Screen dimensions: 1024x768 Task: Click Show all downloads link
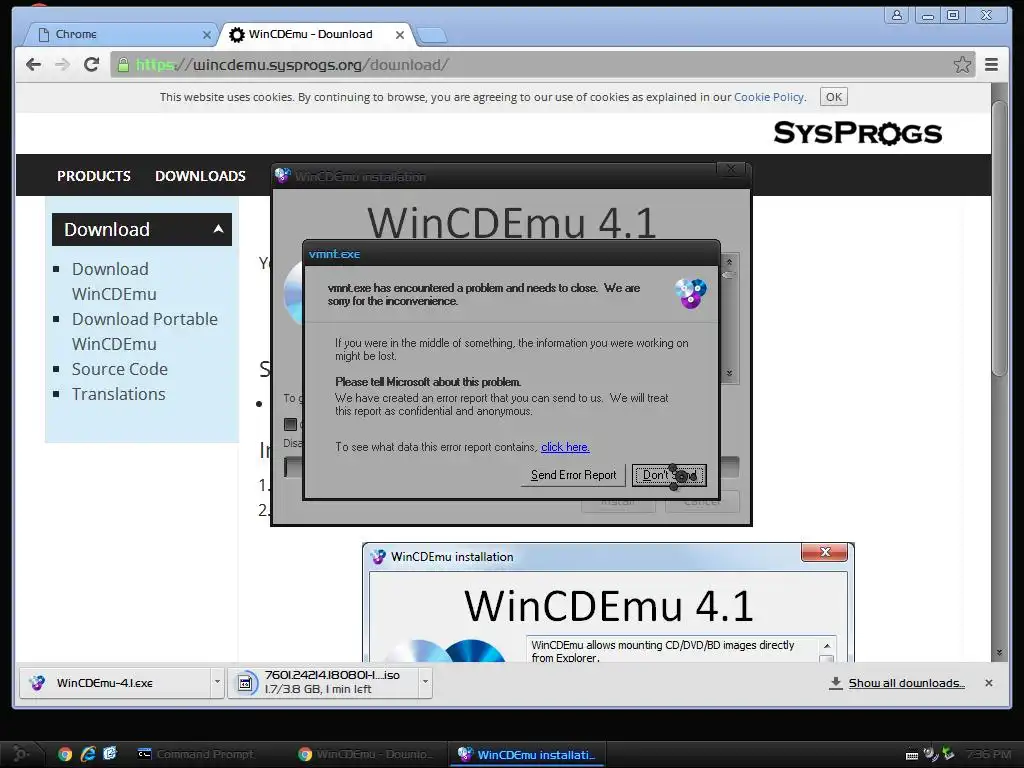click(906, 683)
